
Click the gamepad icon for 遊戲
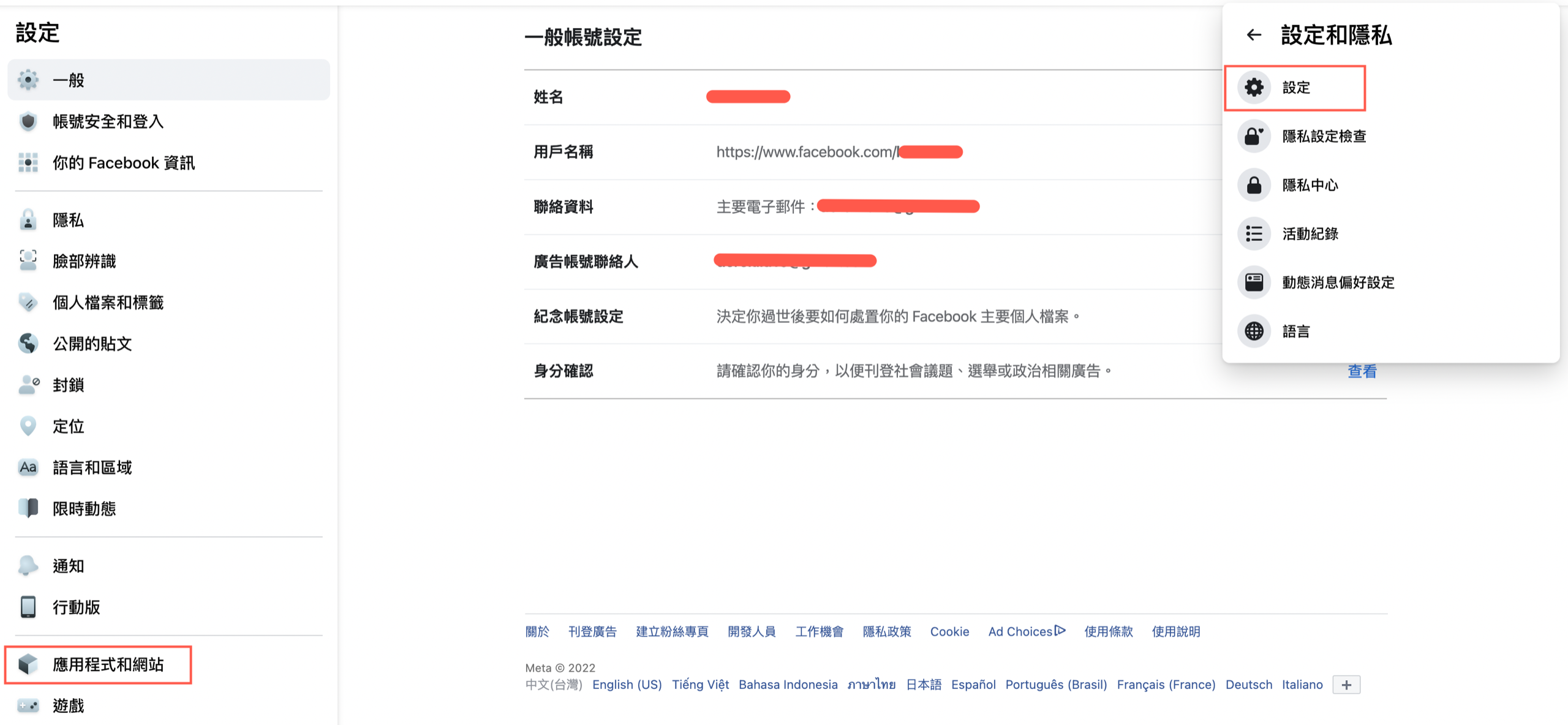click(x=28, y=705)
